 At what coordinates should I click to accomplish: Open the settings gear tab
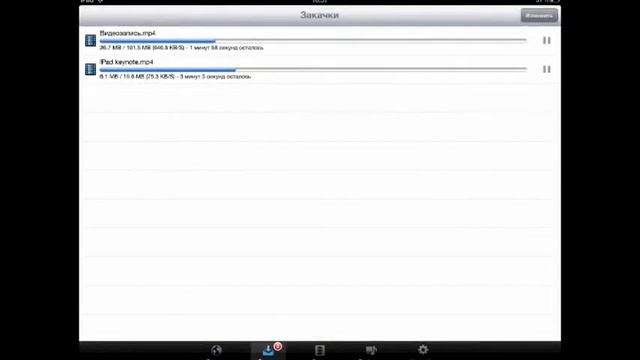tap(423, 349)
